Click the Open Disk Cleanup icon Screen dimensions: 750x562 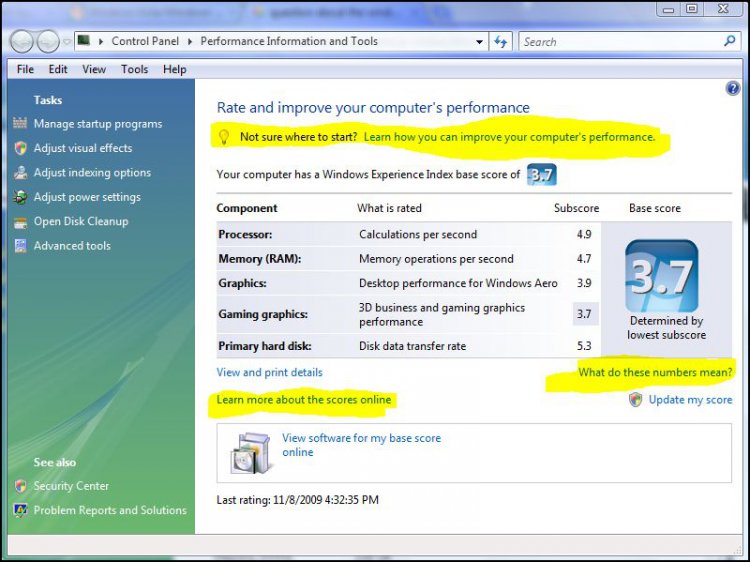[x=21, y=222]
